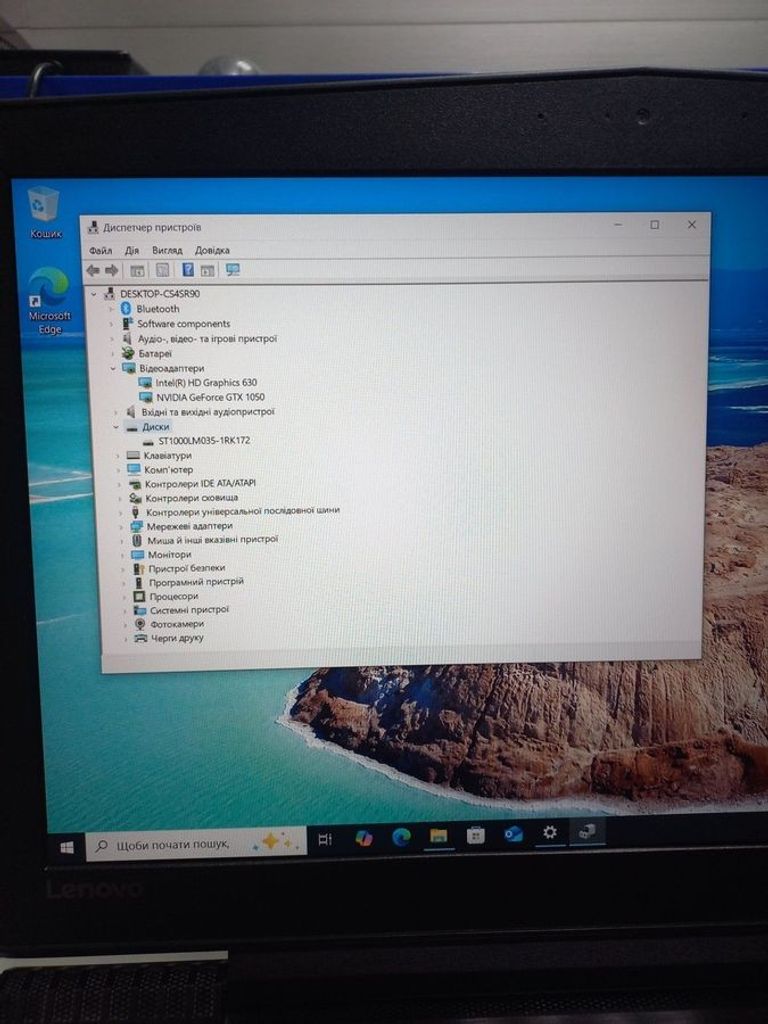Select the DESKTOP-CS4SR90 root node
This screenshot has height=1024, width=768.
tap(159, 294)
